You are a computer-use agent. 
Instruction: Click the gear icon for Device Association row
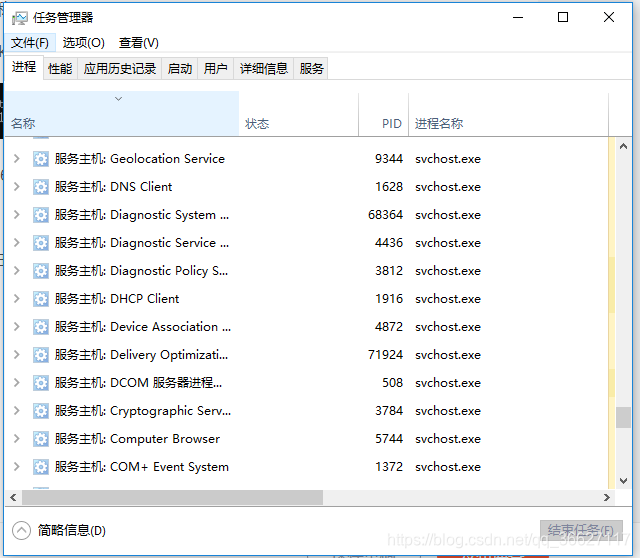coord(40,327)
